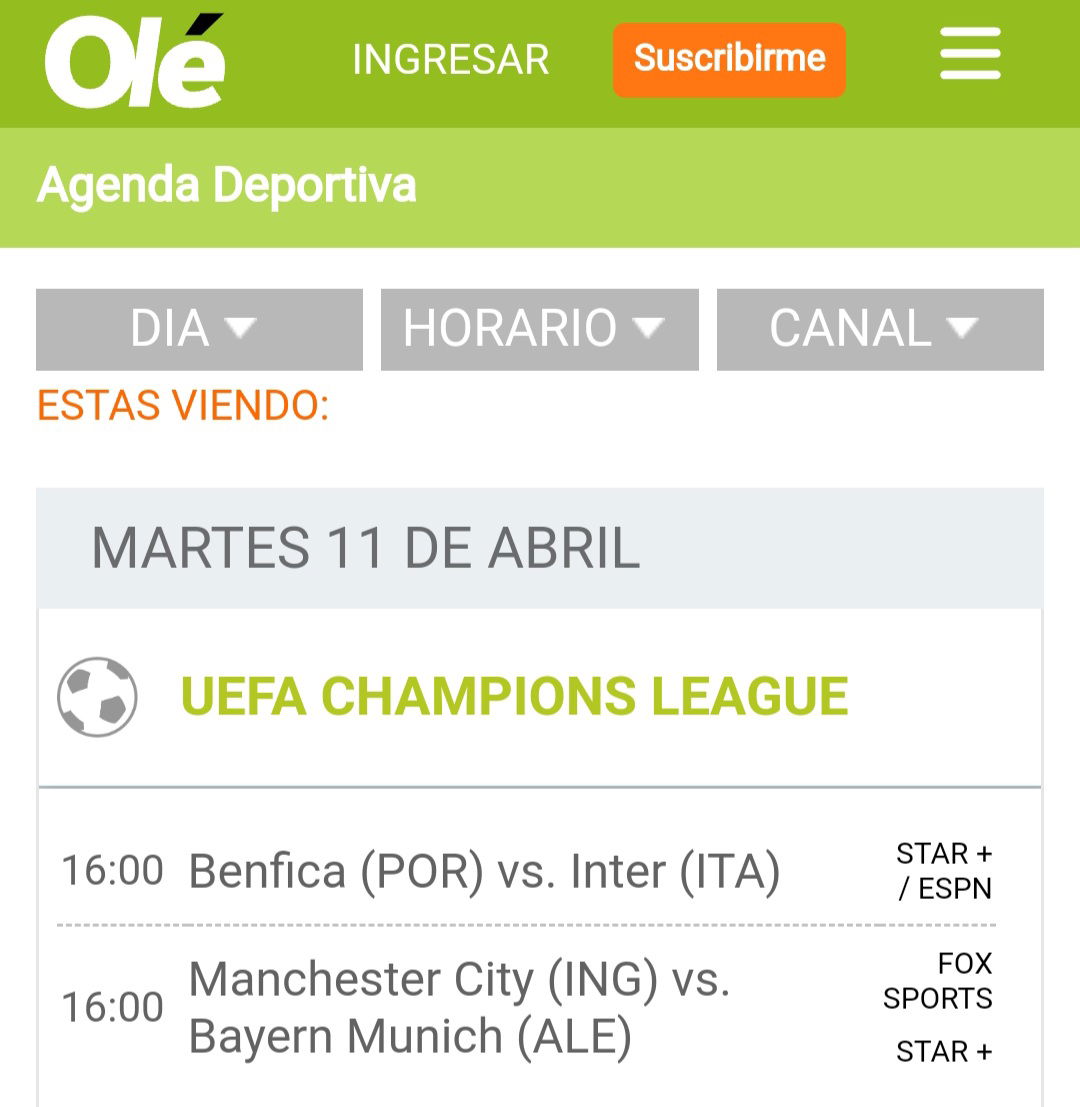Click the Olé logo
Viewport: 1080px width, 1107px height.
(x=134, y=61)
